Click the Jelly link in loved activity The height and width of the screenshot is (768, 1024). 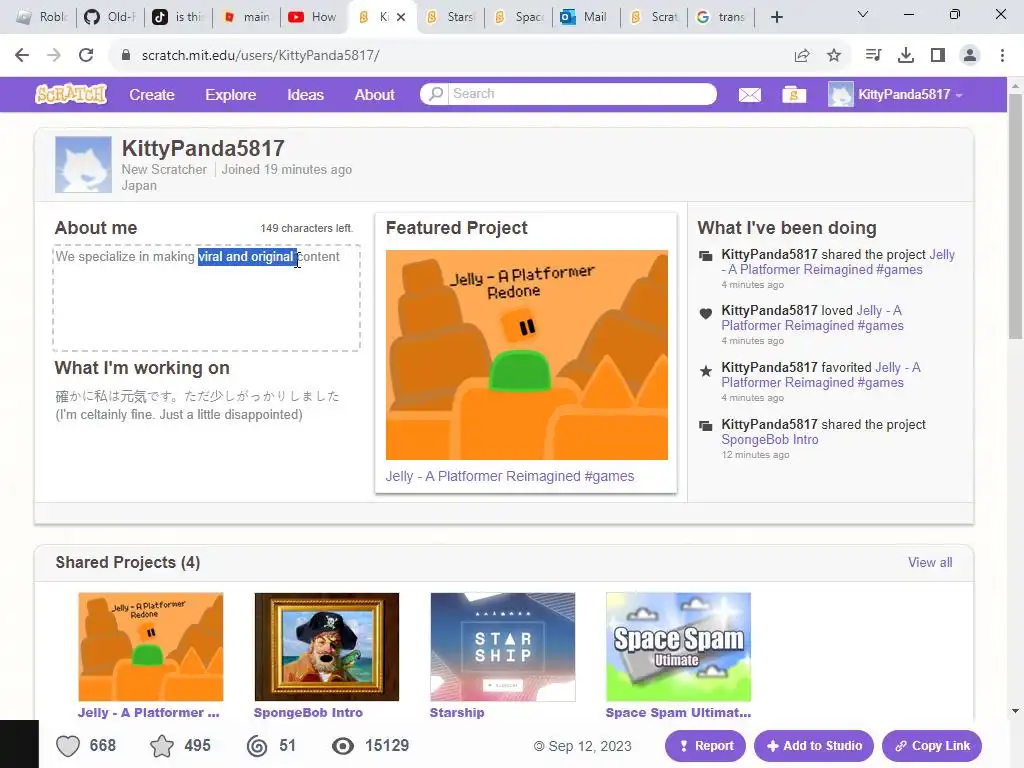812,318
